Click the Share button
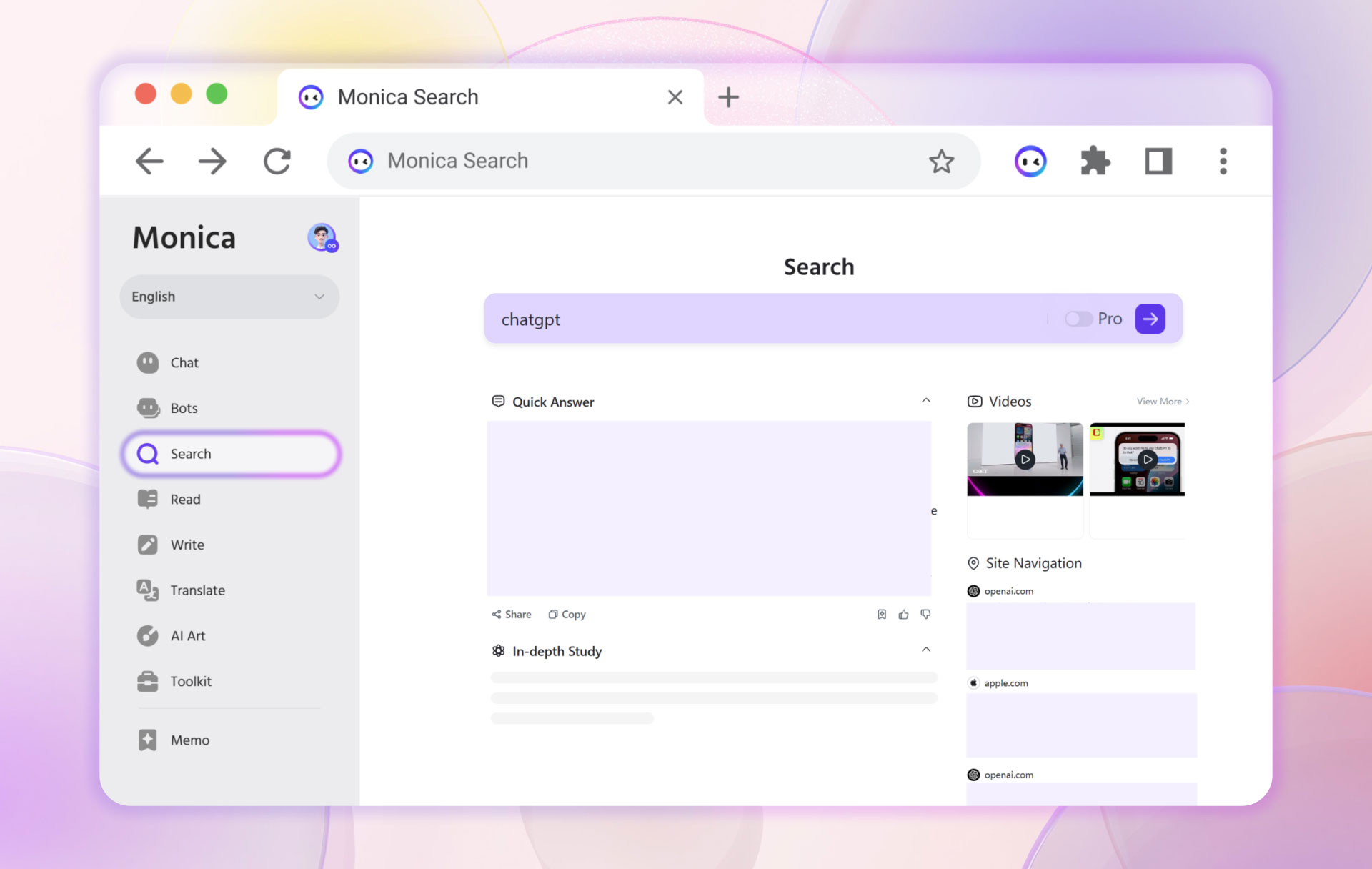 pos(512,615)
